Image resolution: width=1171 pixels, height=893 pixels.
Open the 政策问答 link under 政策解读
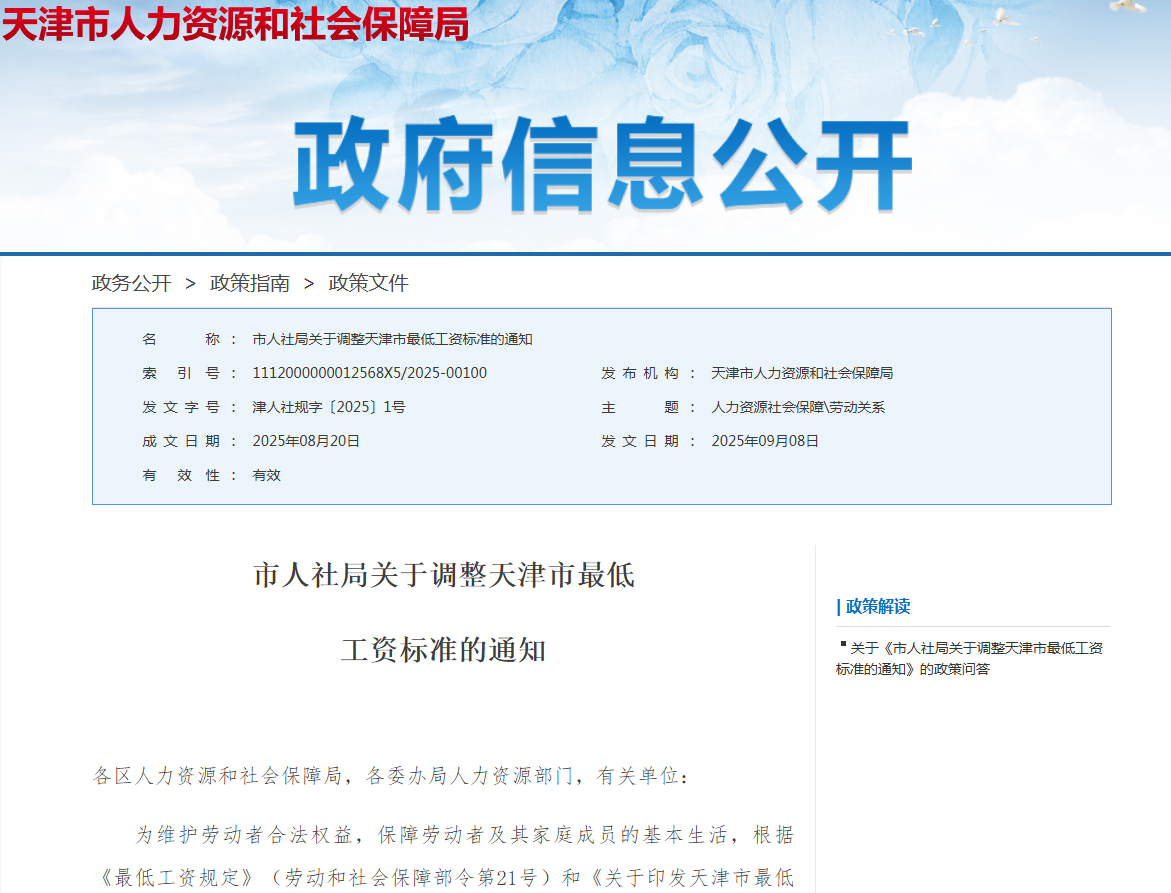coord(969,658)
